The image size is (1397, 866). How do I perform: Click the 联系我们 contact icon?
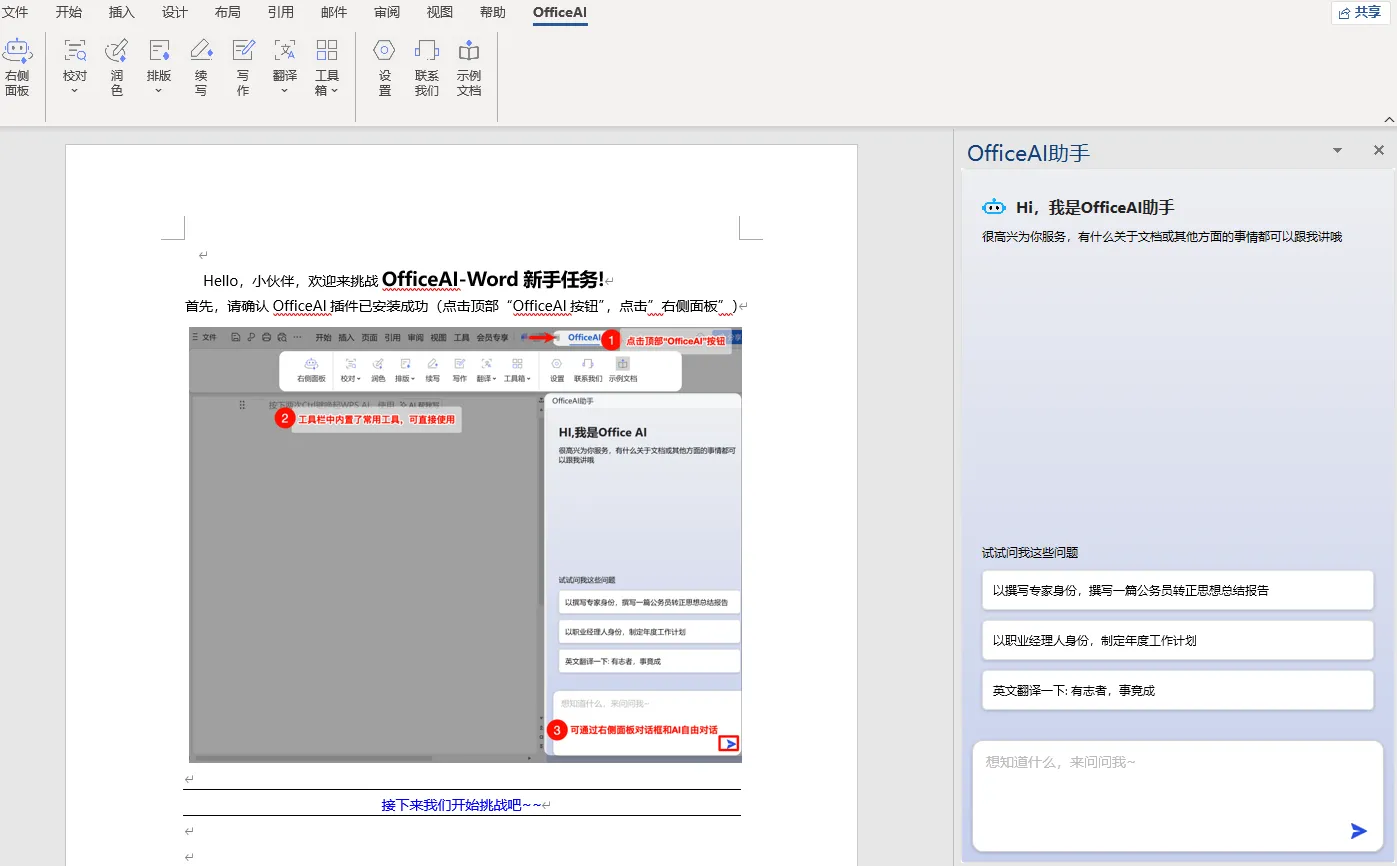426,65
